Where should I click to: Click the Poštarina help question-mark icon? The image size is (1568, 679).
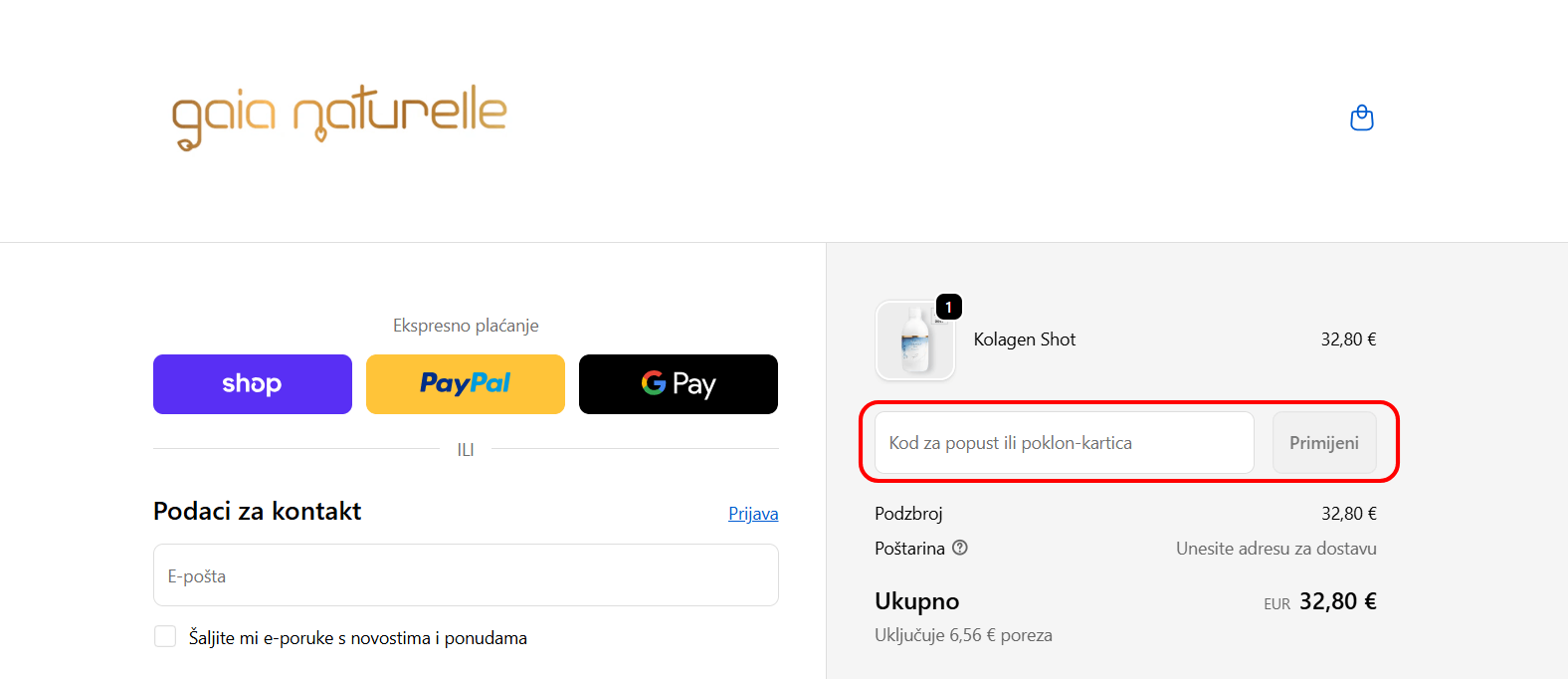[x=960, y=548]
